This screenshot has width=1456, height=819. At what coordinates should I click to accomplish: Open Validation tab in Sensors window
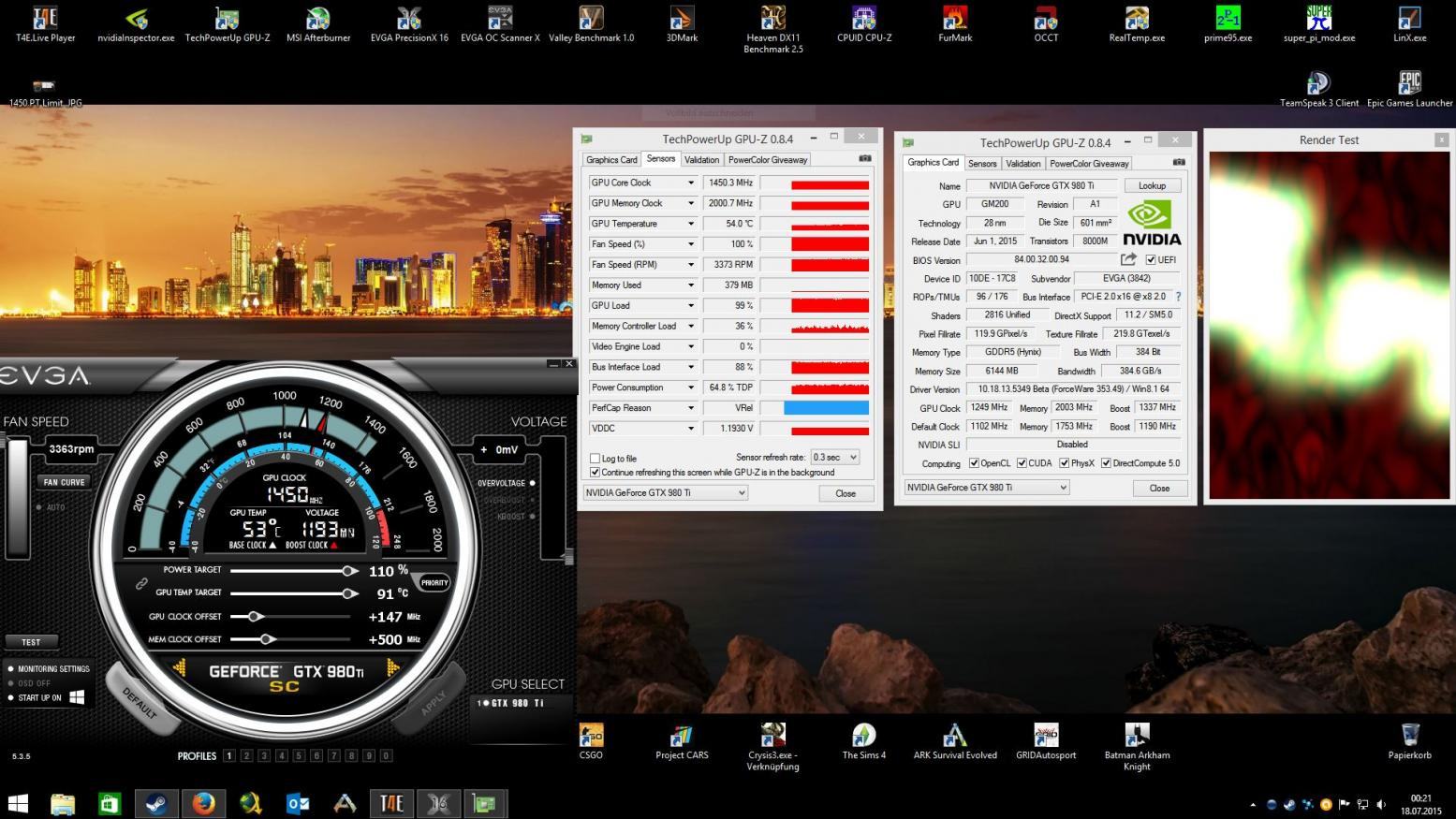(701, 160)
